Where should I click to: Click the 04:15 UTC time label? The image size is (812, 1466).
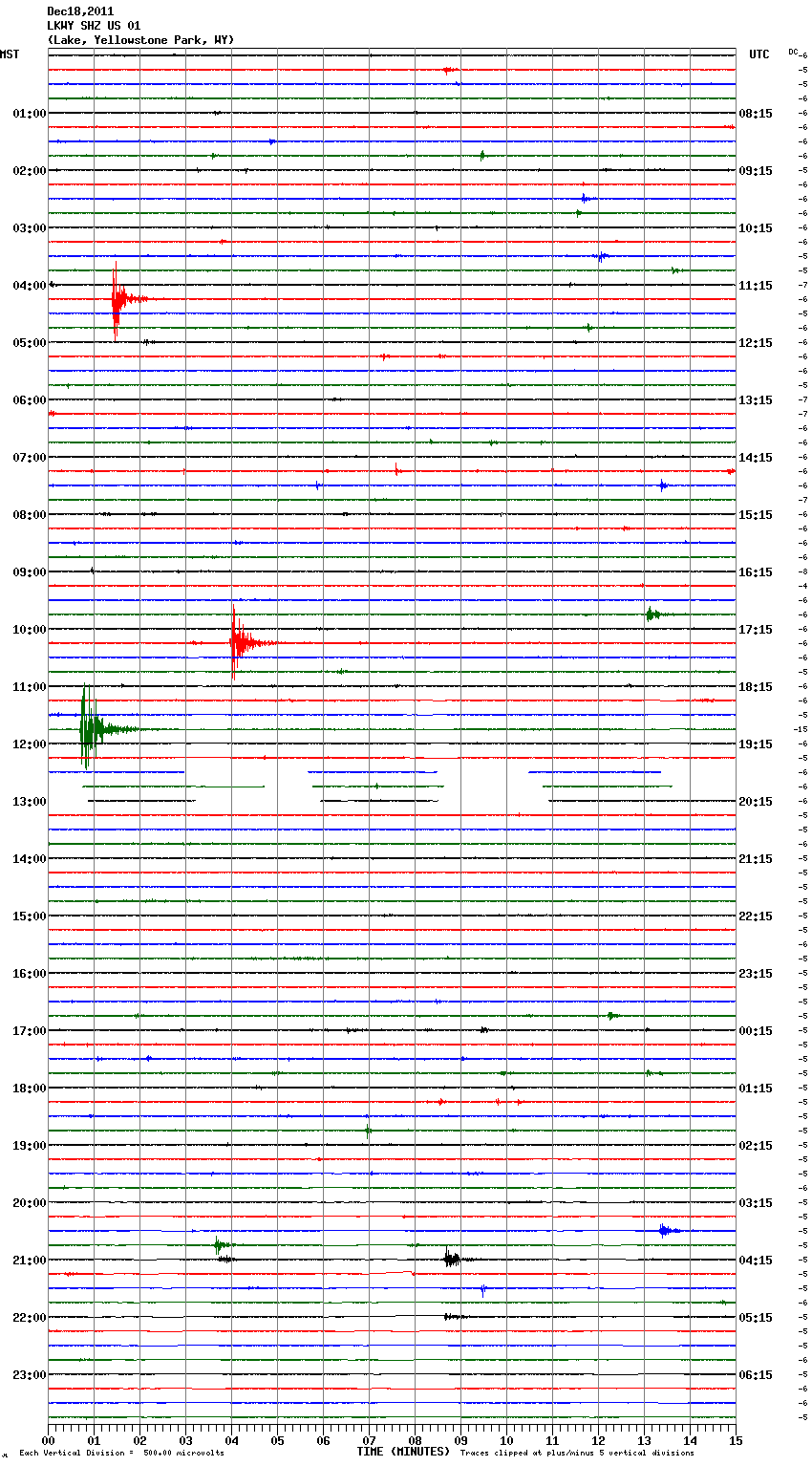pyautogui.click(x=756, y=1261)
